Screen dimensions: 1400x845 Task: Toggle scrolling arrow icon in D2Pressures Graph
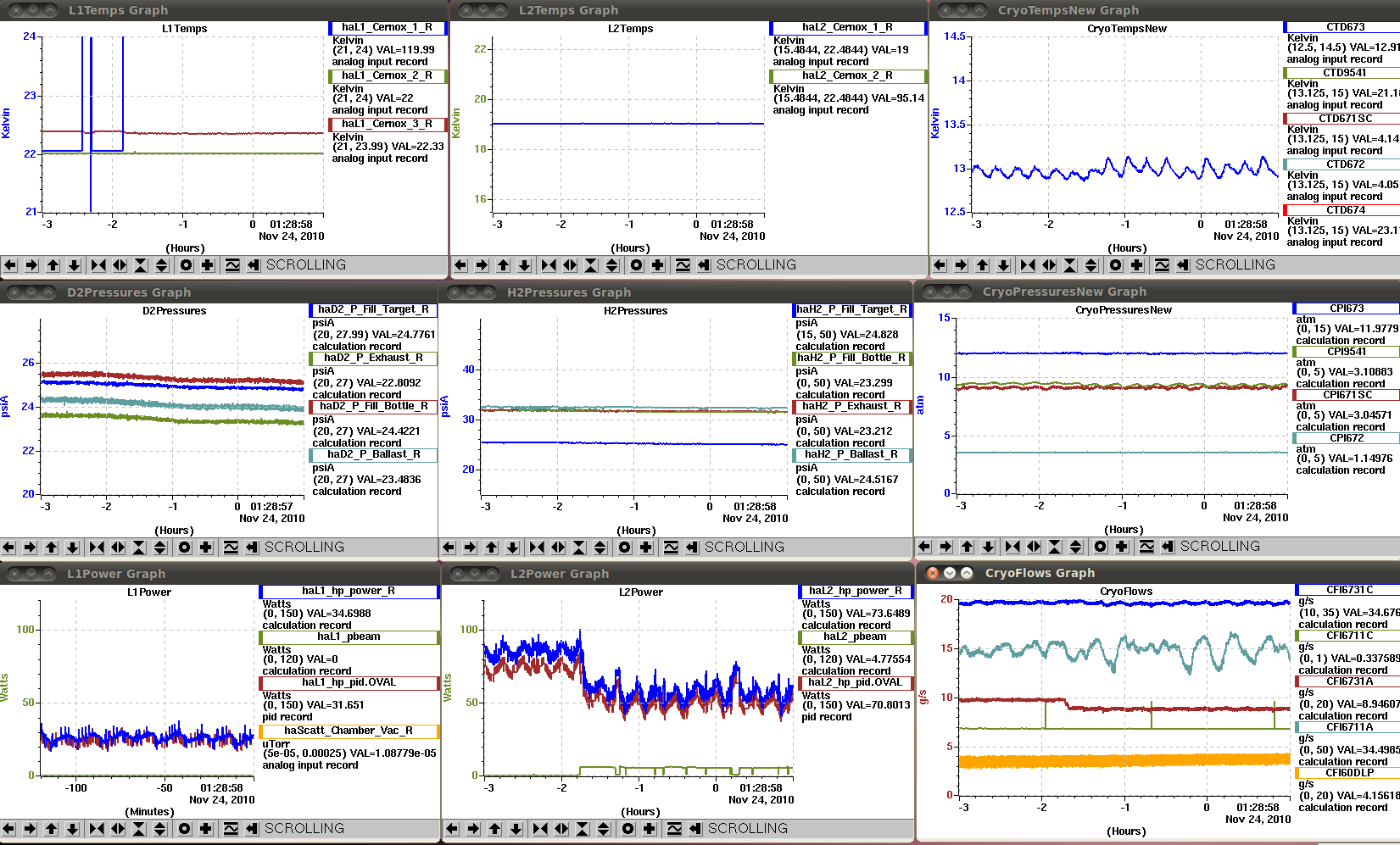252,548
